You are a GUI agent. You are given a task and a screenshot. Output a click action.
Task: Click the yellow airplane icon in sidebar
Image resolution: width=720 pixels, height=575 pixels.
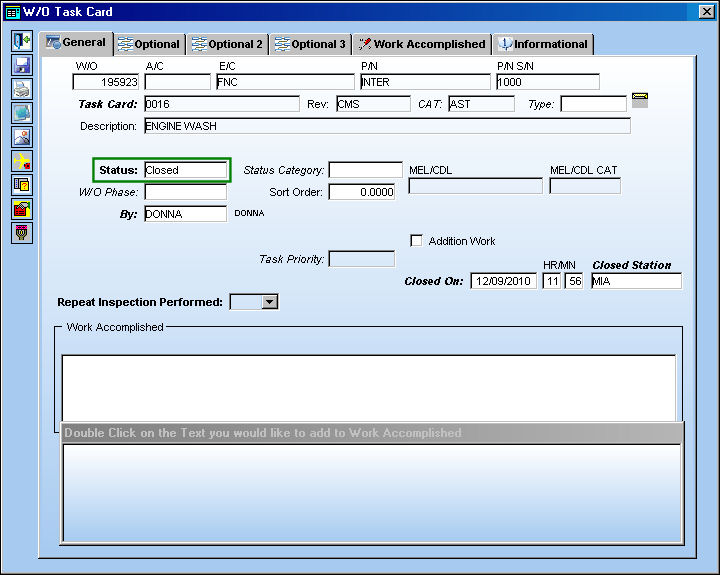tap(22, 161)
